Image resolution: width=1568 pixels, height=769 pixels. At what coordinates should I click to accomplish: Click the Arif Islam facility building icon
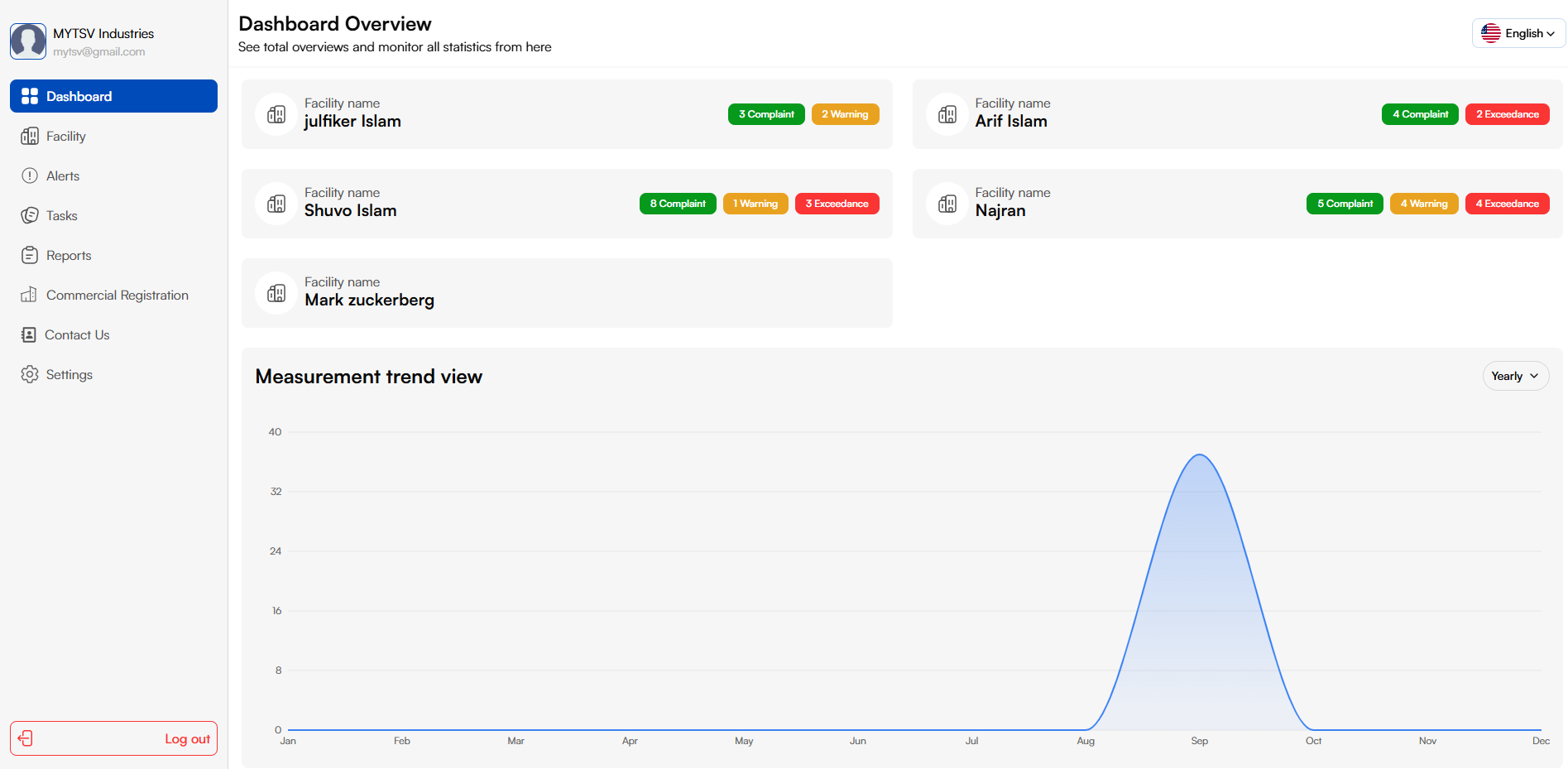(947, 114)
